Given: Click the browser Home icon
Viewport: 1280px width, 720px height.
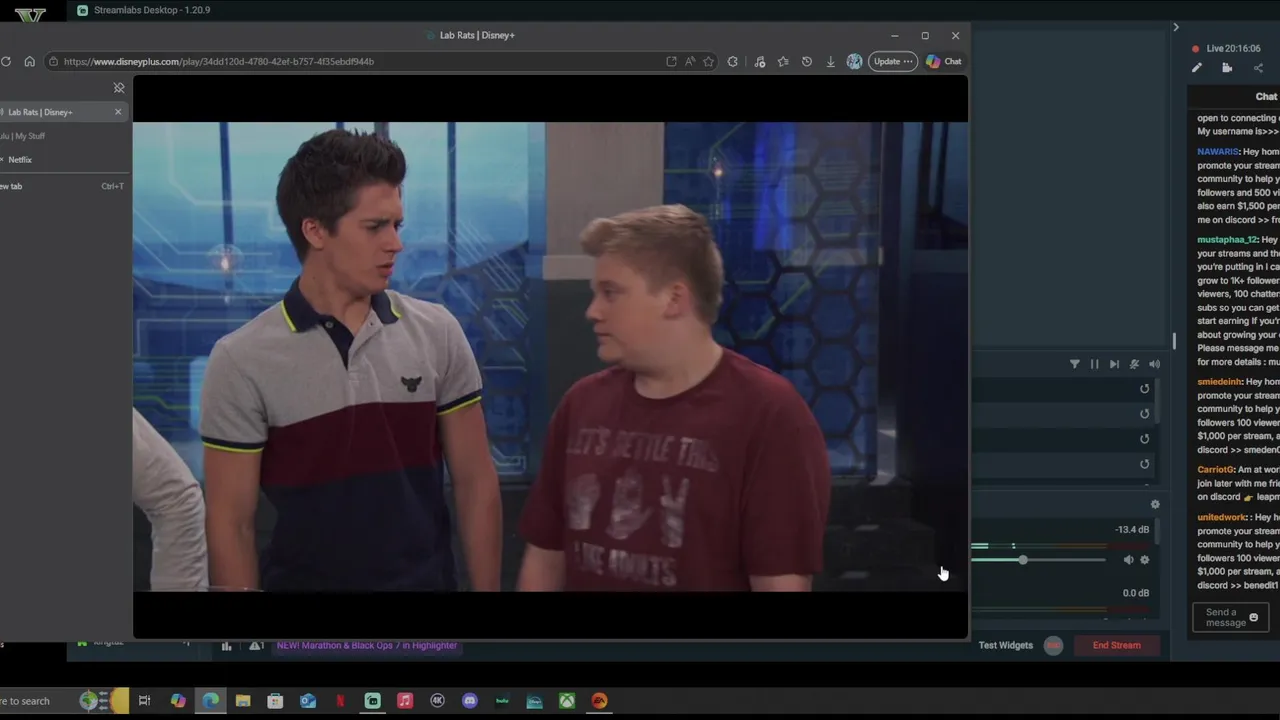Looking at the screenshot, I should [x=29, y=61].
